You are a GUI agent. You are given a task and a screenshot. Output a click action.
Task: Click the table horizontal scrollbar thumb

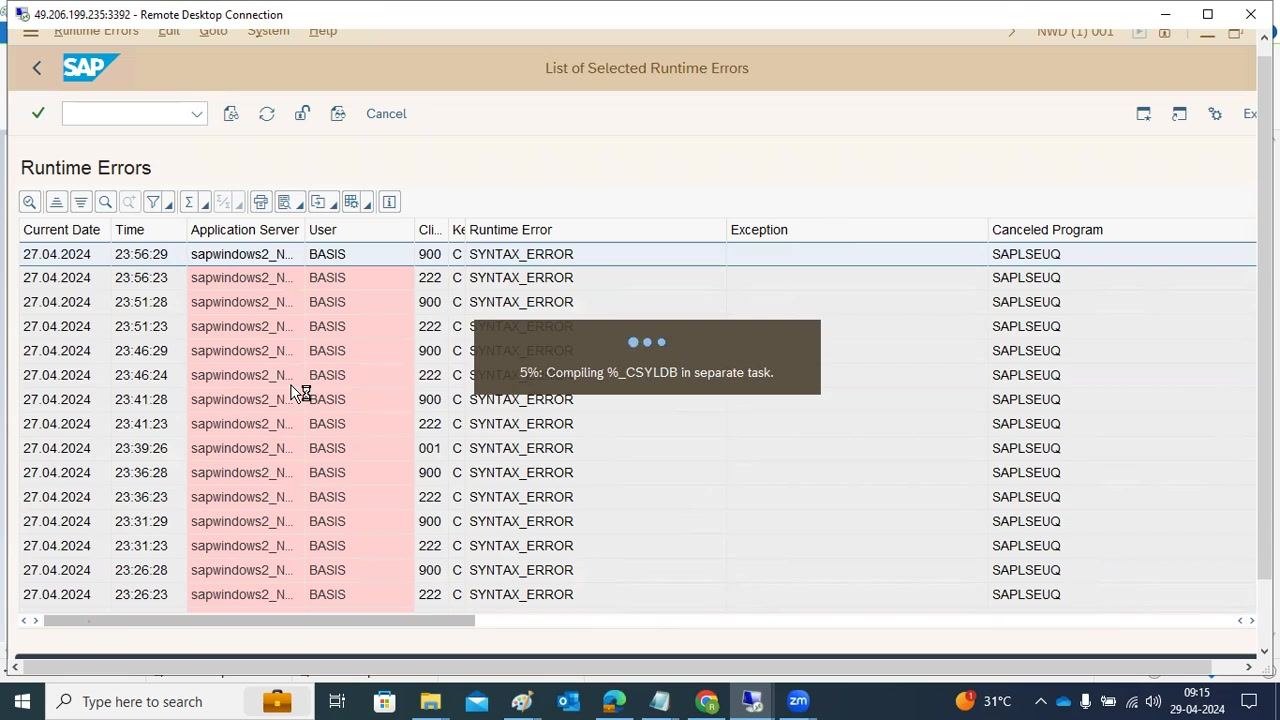coord(259,621)
